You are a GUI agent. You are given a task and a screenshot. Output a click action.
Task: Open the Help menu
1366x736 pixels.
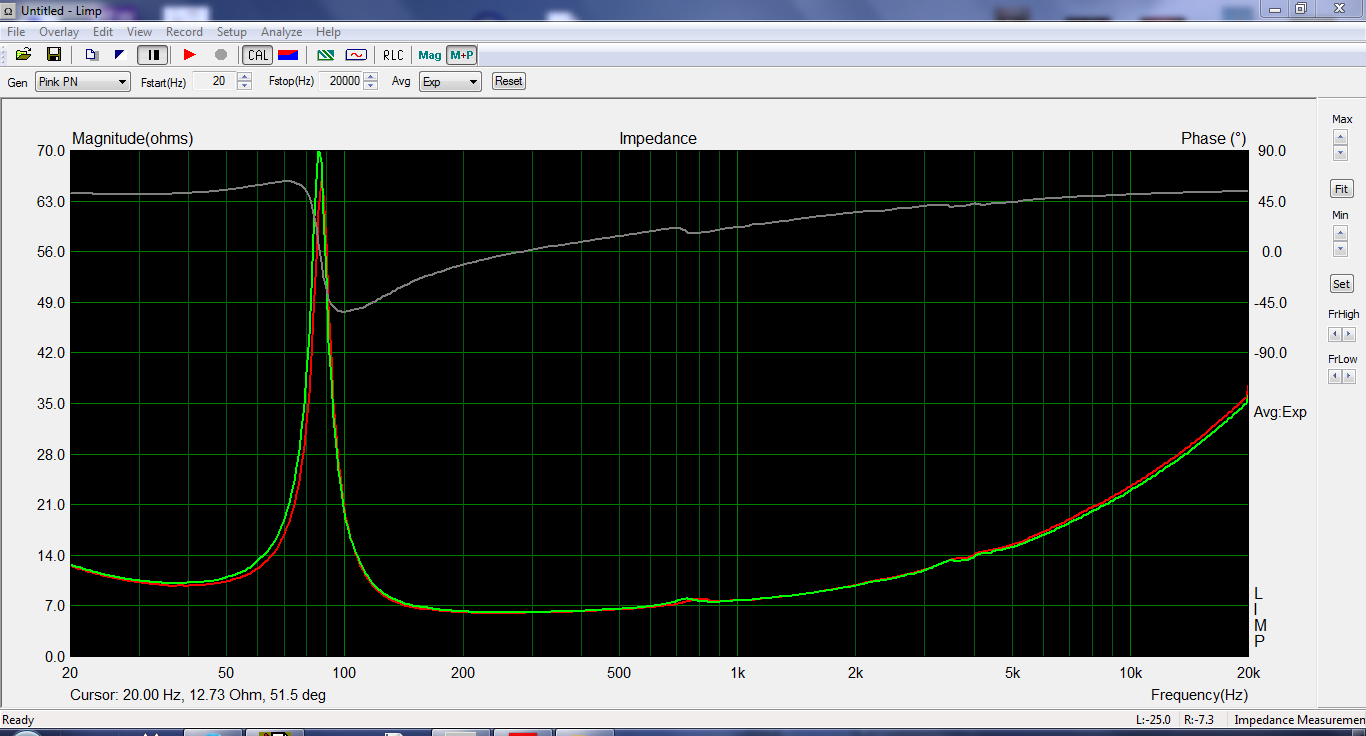tap(328, 32)
